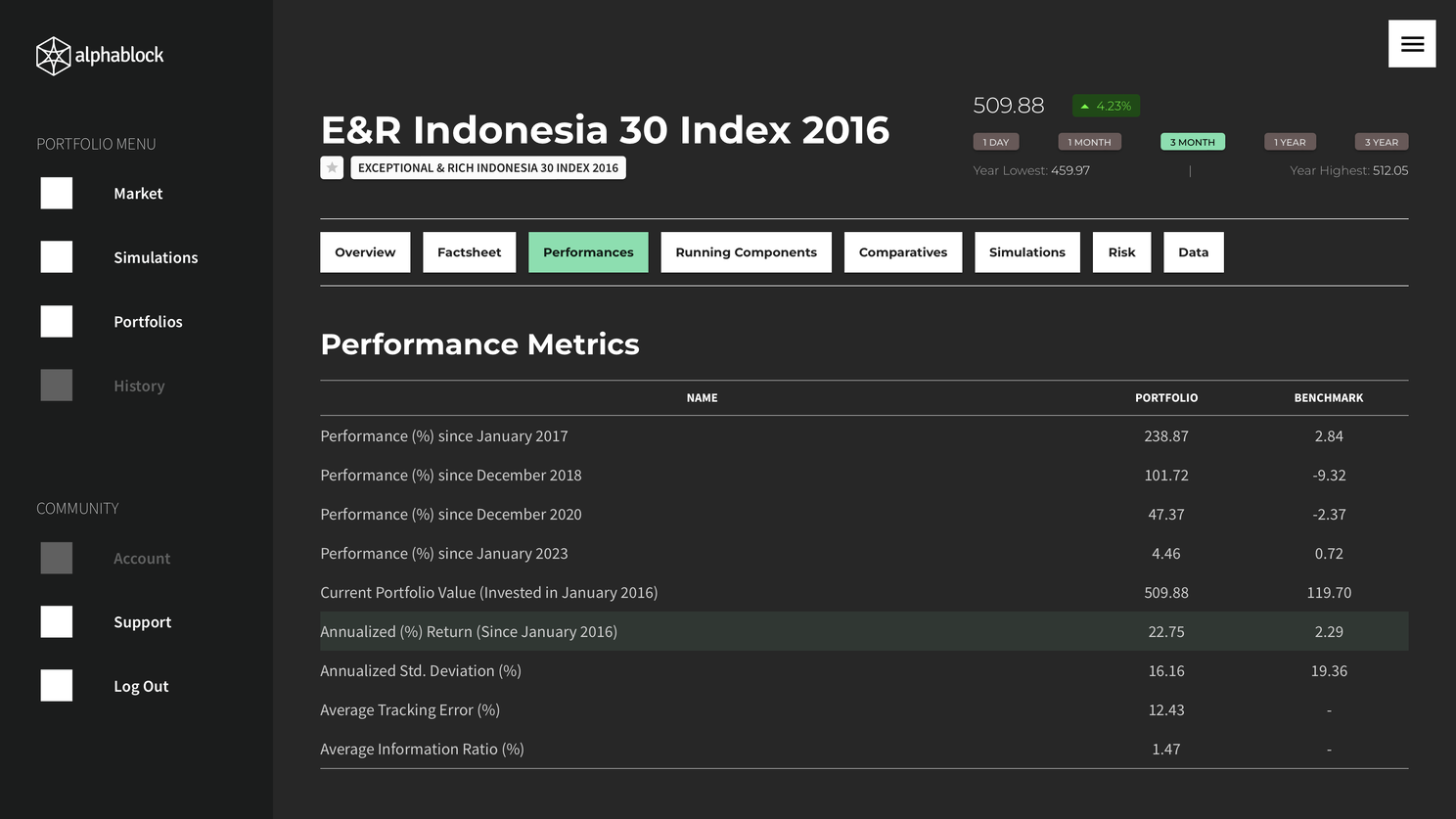Open the hamburger menu button
The width and height of the screenshot is (1456, 819).
point(1411,44)
